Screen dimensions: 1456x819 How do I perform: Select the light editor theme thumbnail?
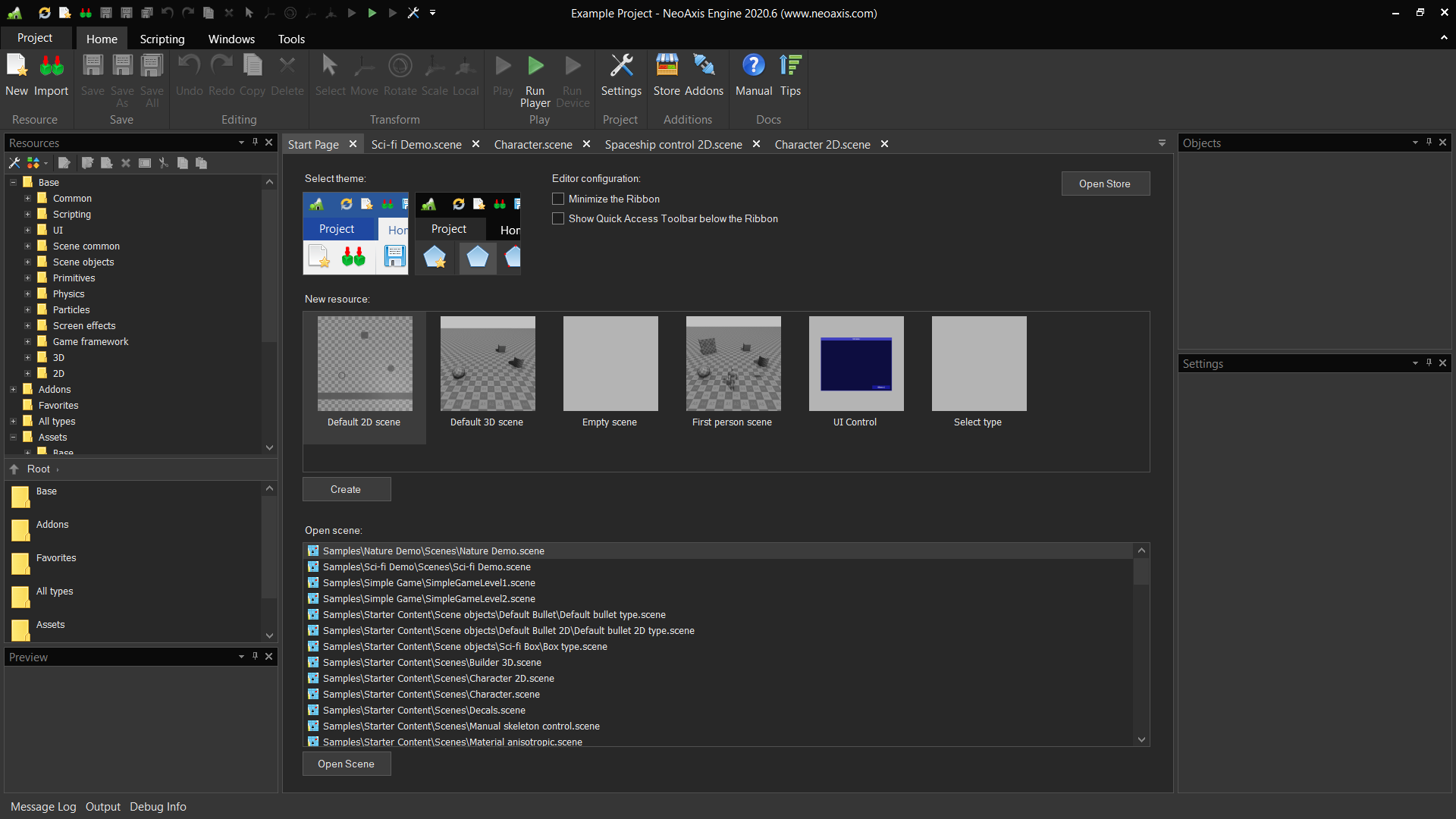coord(355,233)
